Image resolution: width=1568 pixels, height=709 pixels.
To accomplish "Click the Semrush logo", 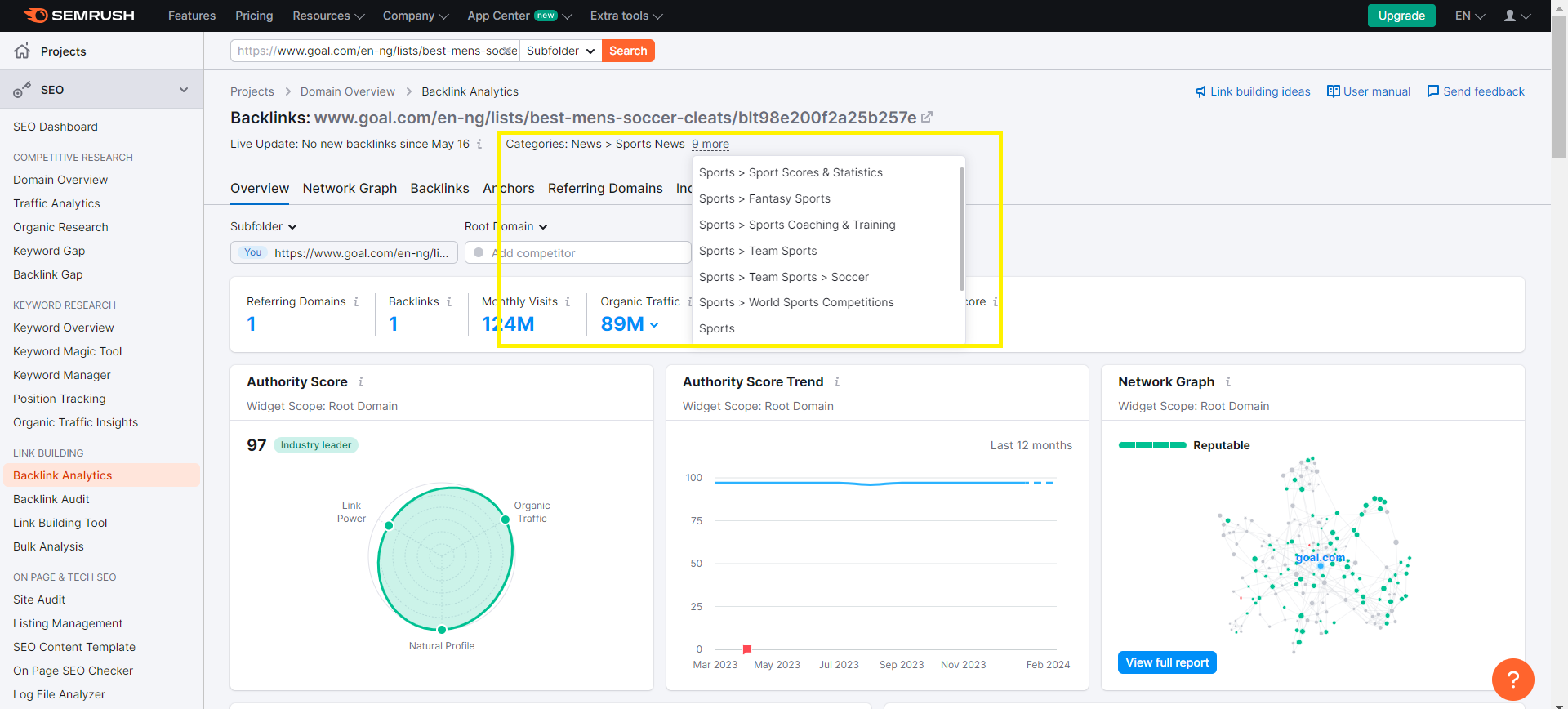I will [79, 16].
